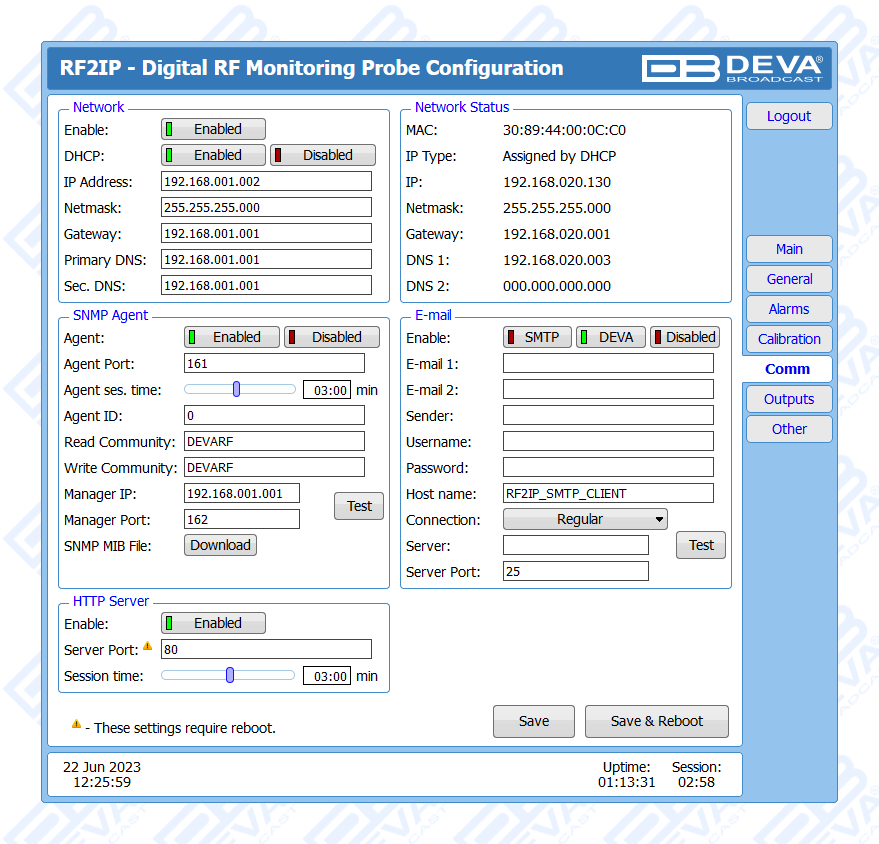Click the Logout button
The width and height of the screenshot is (879, 844).
pos(789,116)
